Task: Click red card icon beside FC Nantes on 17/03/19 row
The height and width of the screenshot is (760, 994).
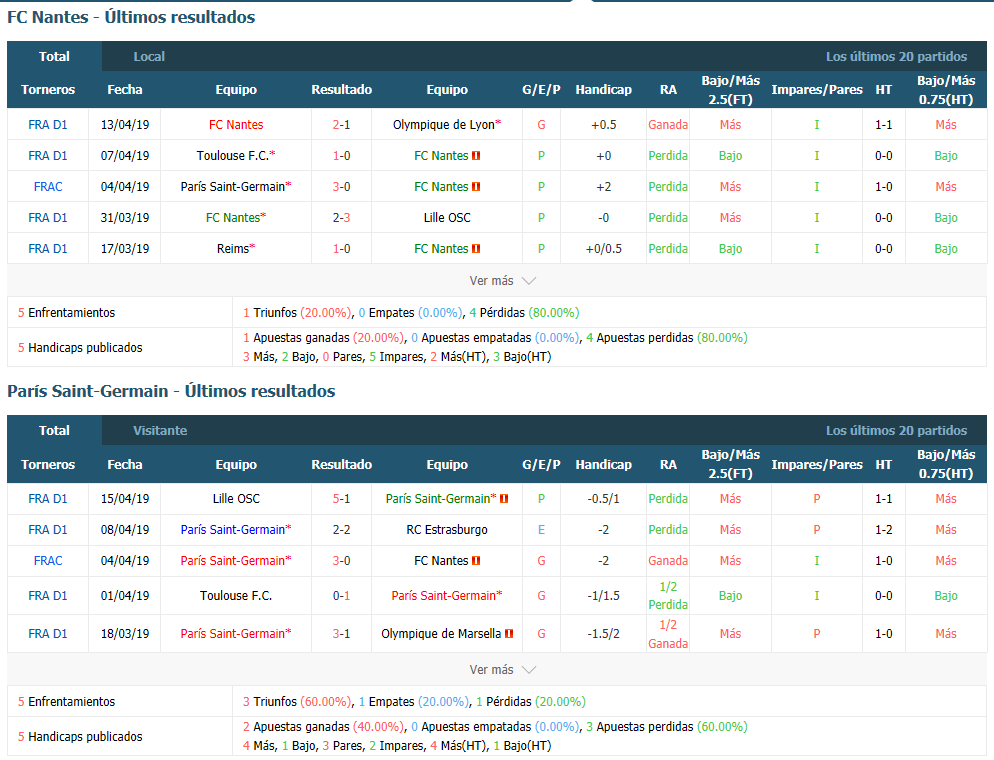Action: [x=476, y=249]
